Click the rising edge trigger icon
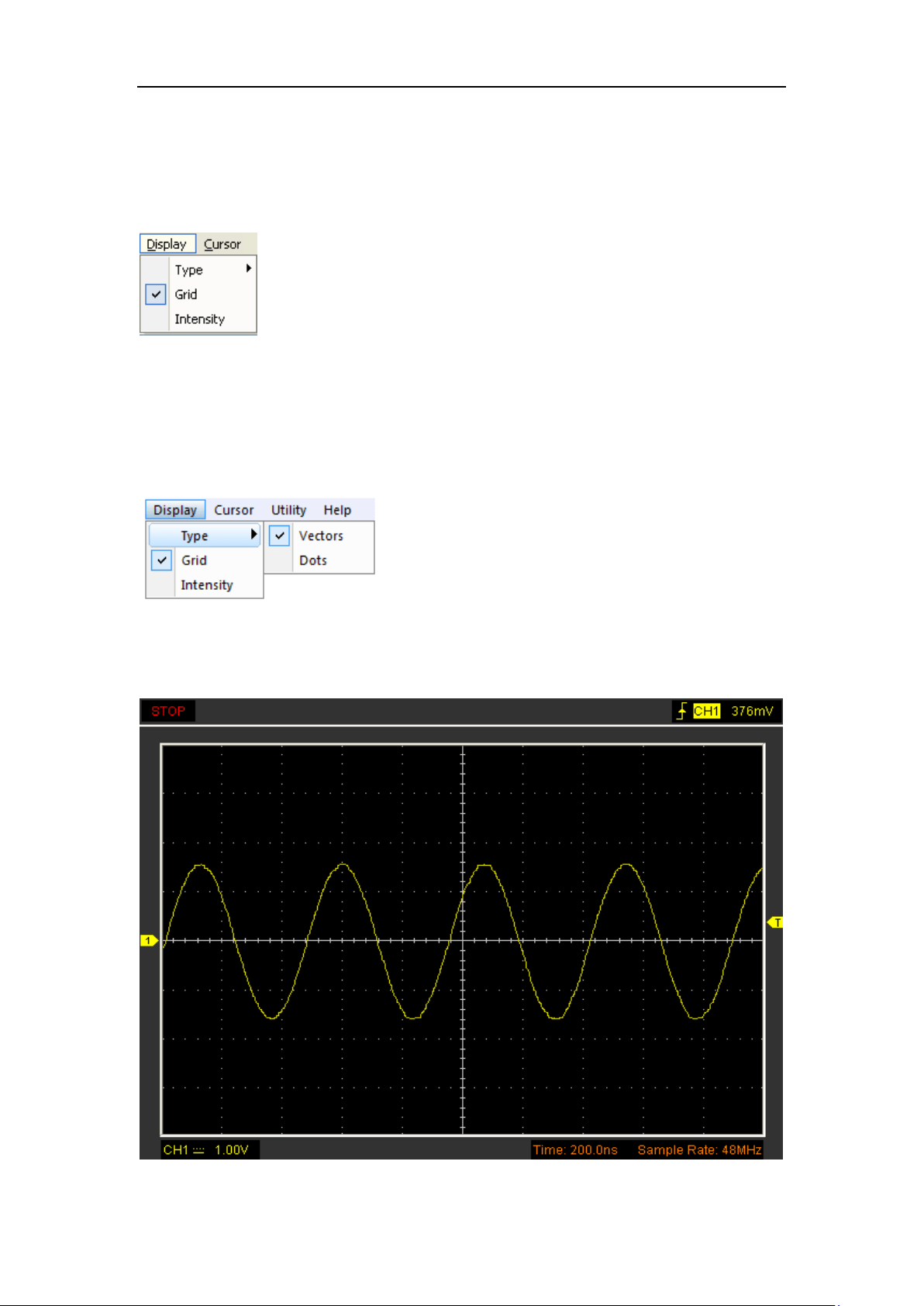The height and width of the screenshot is (1306, 924). [681, 711]
